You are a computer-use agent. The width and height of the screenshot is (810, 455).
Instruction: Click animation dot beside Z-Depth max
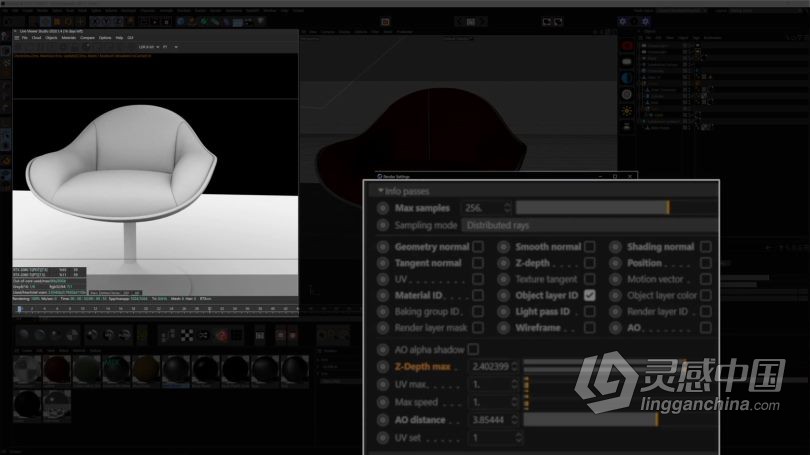point(383,366)
